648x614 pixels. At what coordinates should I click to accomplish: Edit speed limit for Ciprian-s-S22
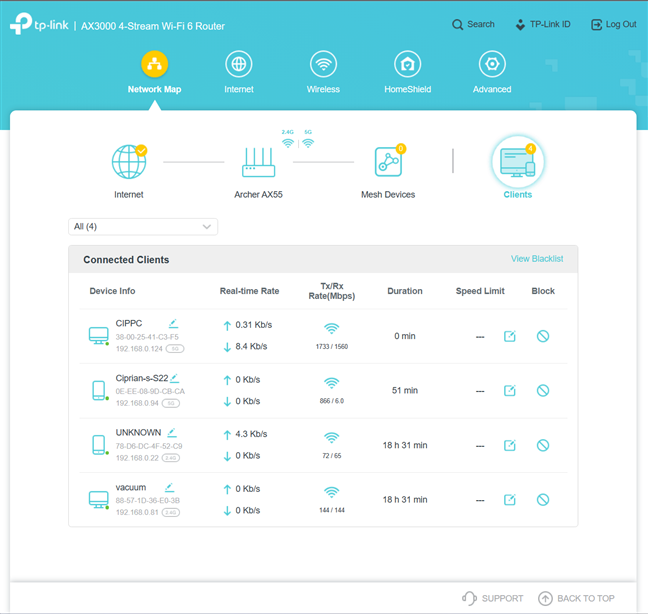coord(510,390)
